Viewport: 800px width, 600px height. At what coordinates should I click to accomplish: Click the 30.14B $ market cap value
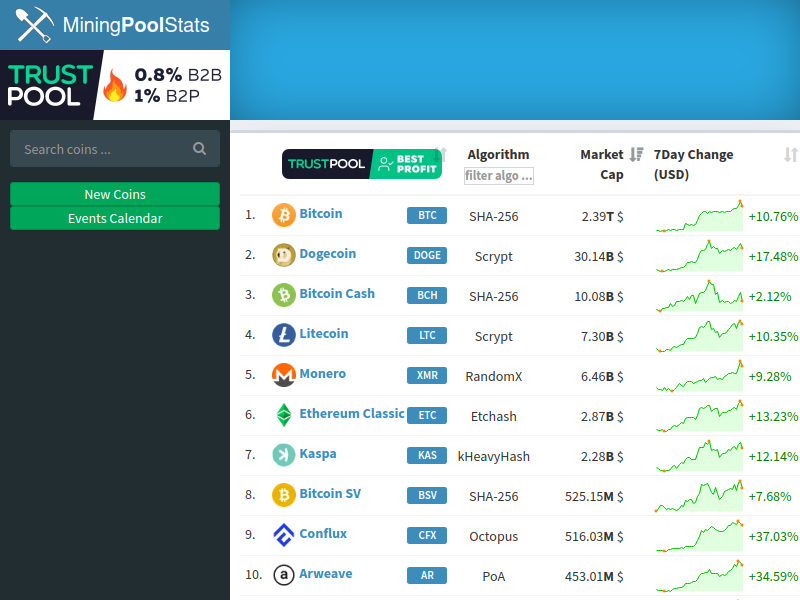tap(598, 256)
